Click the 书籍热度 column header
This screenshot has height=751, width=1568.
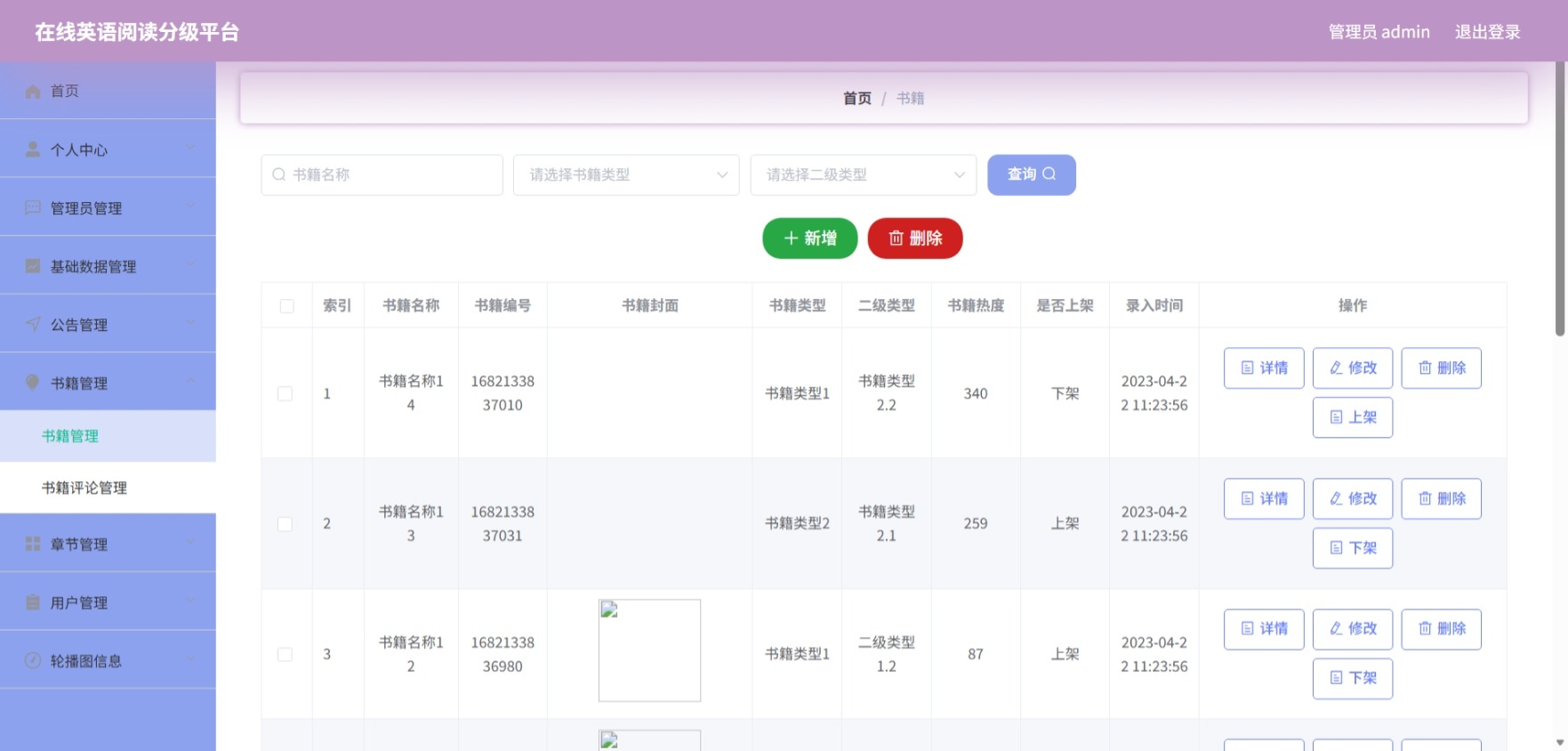976,306
